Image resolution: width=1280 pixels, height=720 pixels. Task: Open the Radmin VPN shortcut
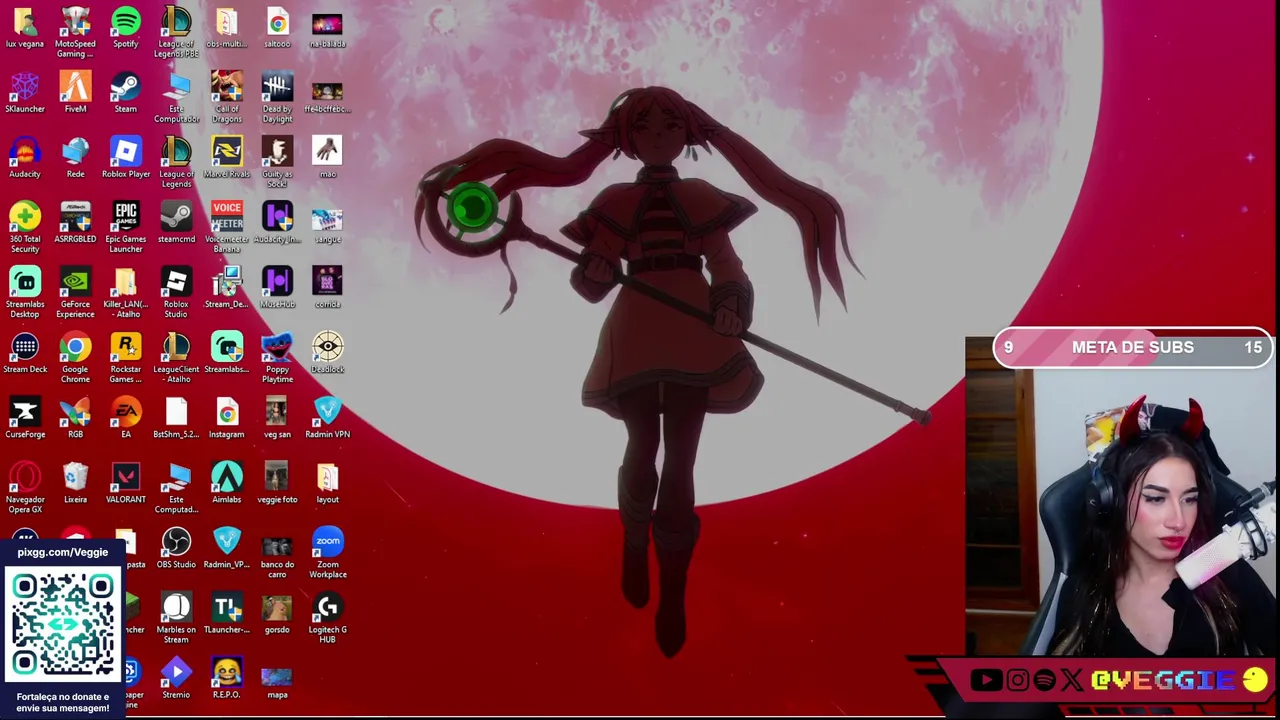tap(327, 417)
